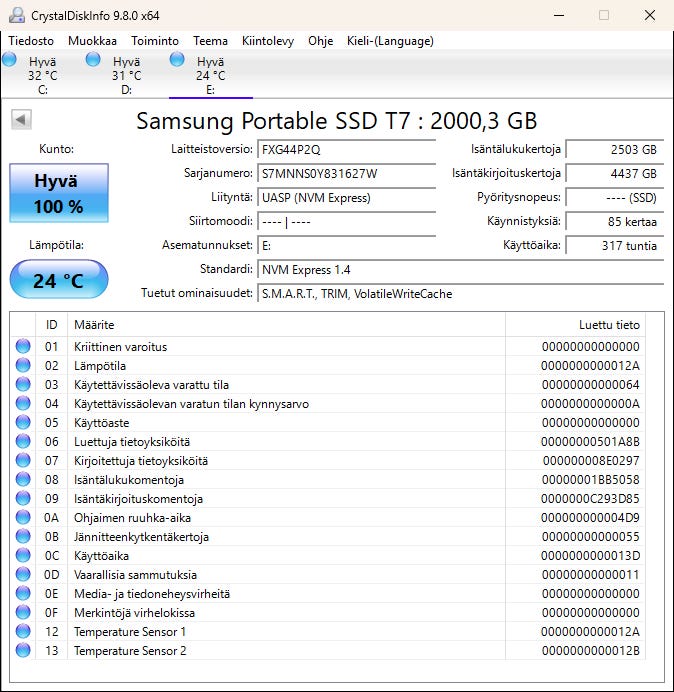The image size is (674, 692).
Task: Click the Sarjanumero serial number field
Action: coord(346,173)
